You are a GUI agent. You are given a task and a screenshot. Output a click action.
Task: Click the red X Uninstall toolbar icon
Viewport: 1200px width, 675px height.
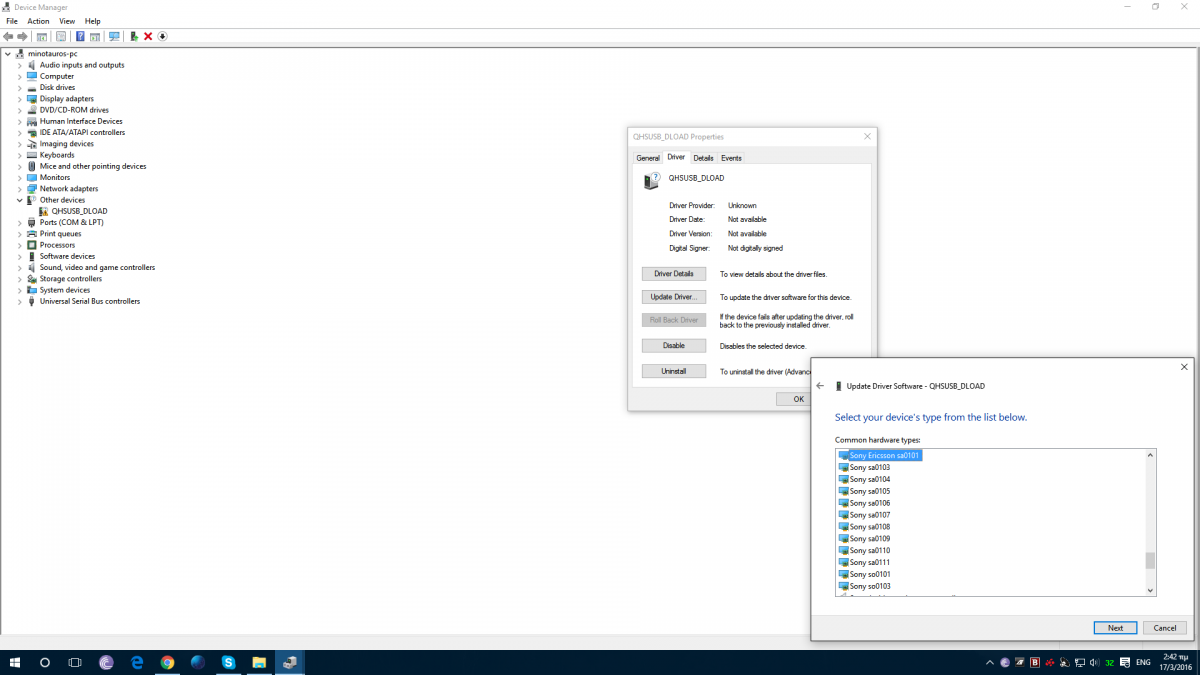(148, 36)
